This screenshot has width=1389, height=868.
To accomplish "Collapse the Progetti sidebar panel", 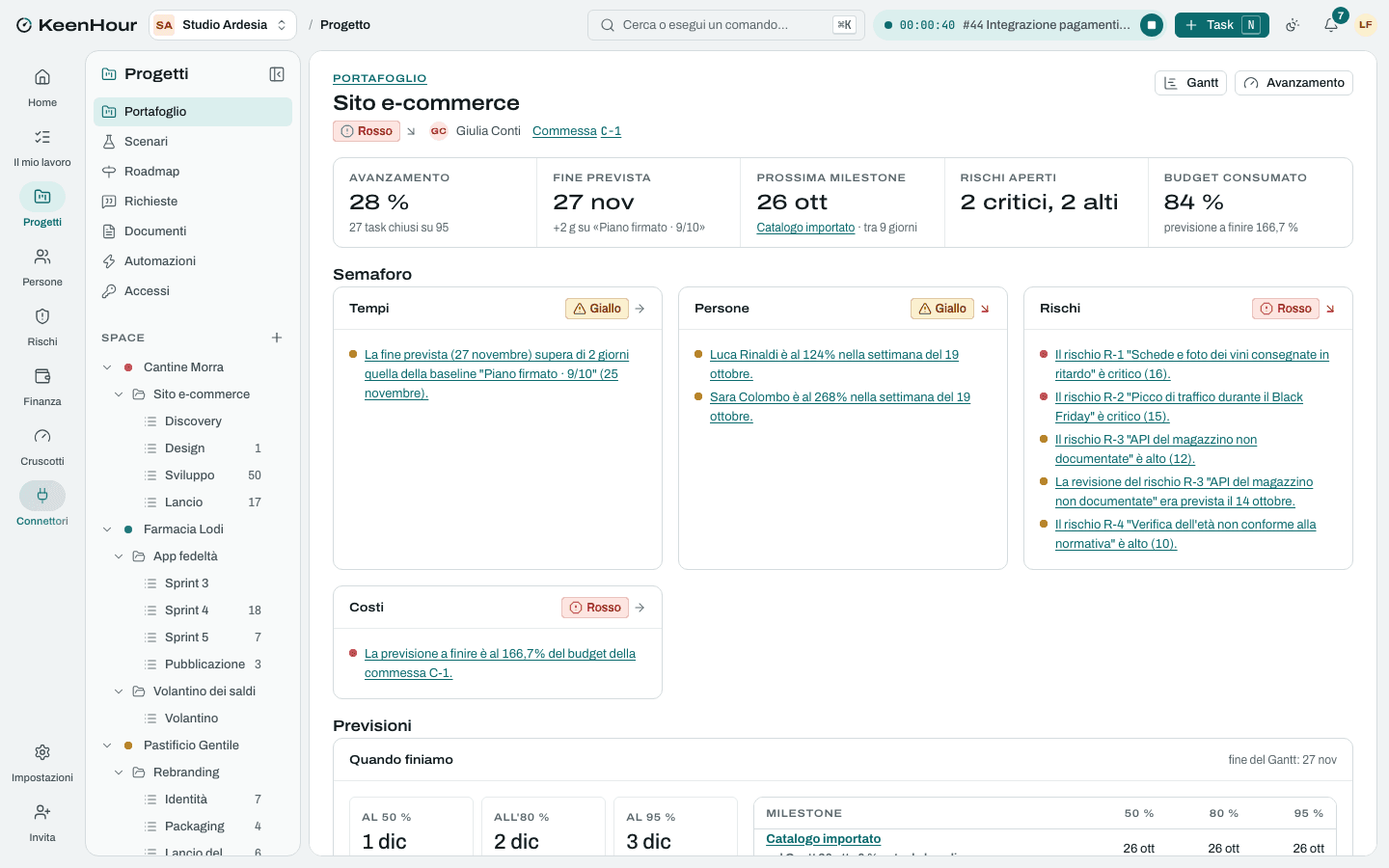I will (277, 74).
